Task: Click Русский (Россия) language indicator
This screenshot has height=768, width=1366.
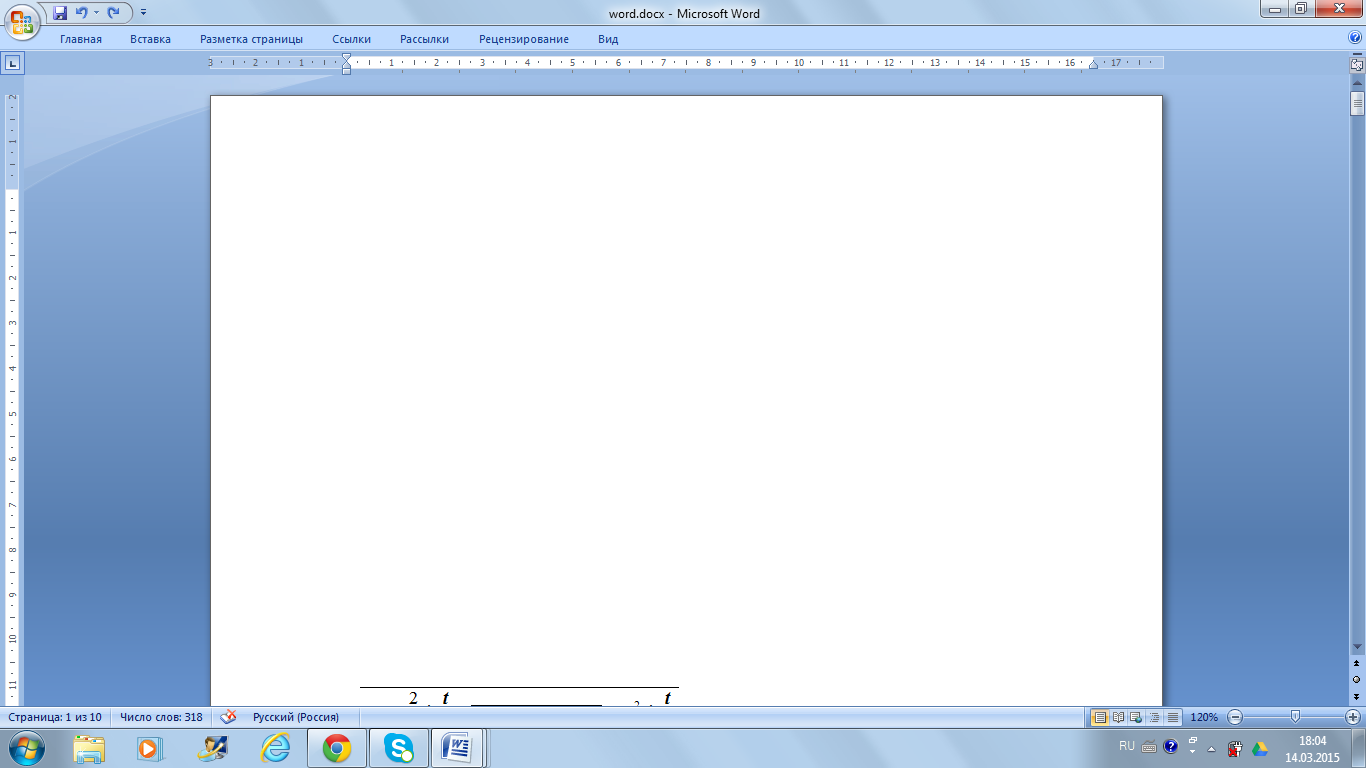Action: [x=295, y=717]
